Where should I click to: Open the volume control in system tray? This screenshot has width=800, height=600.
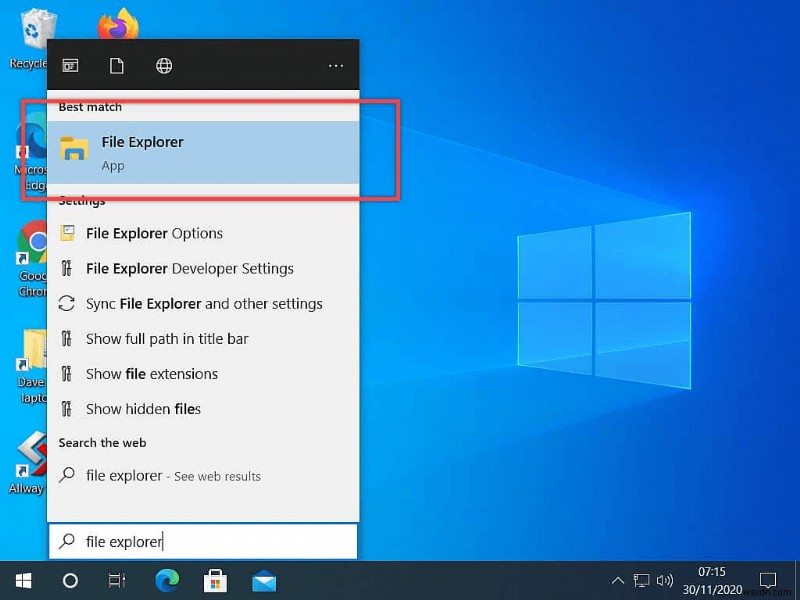click(664, 580)
